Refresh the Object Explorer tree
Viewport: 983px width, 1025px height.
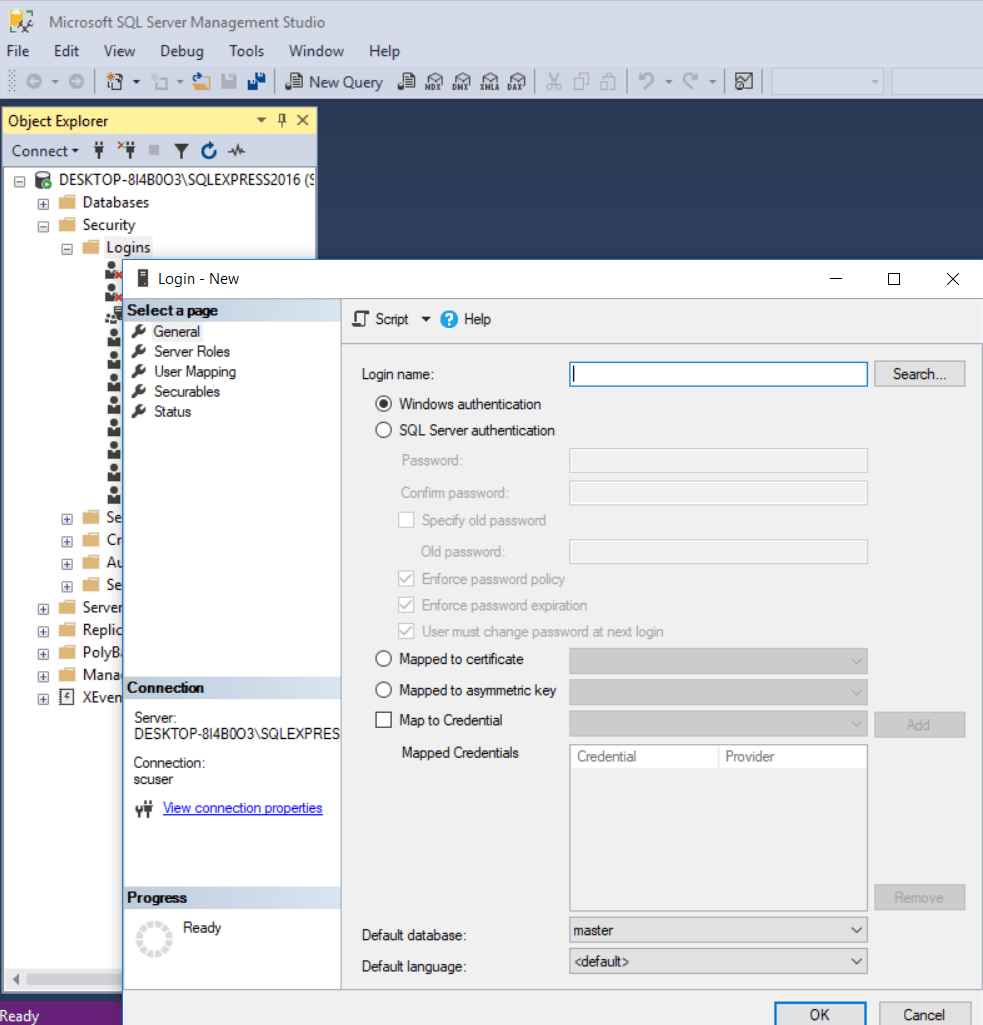click(209, 151)
